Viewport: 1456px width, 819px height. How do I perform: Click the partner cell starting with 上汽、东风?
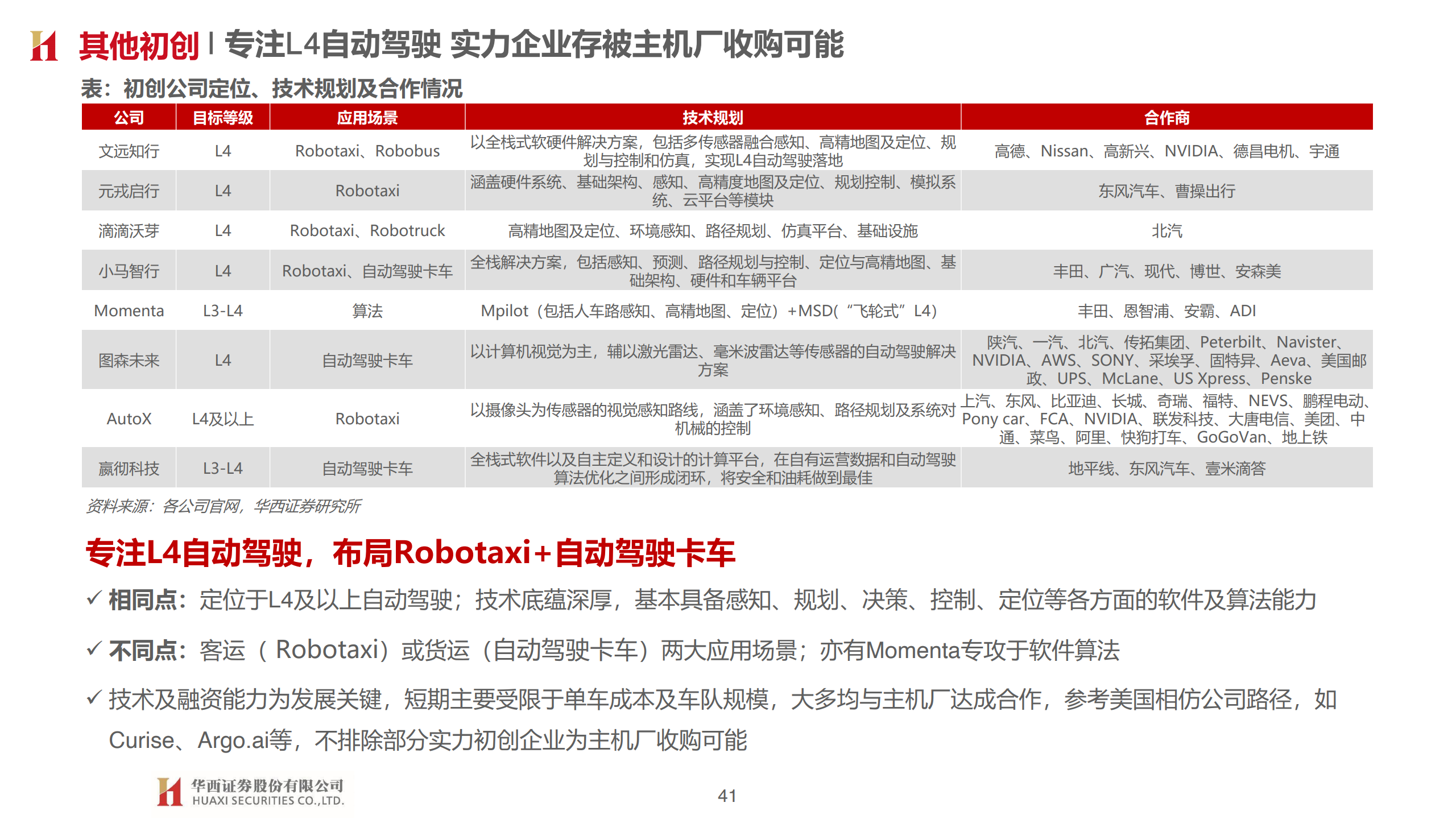(1167, 419)
